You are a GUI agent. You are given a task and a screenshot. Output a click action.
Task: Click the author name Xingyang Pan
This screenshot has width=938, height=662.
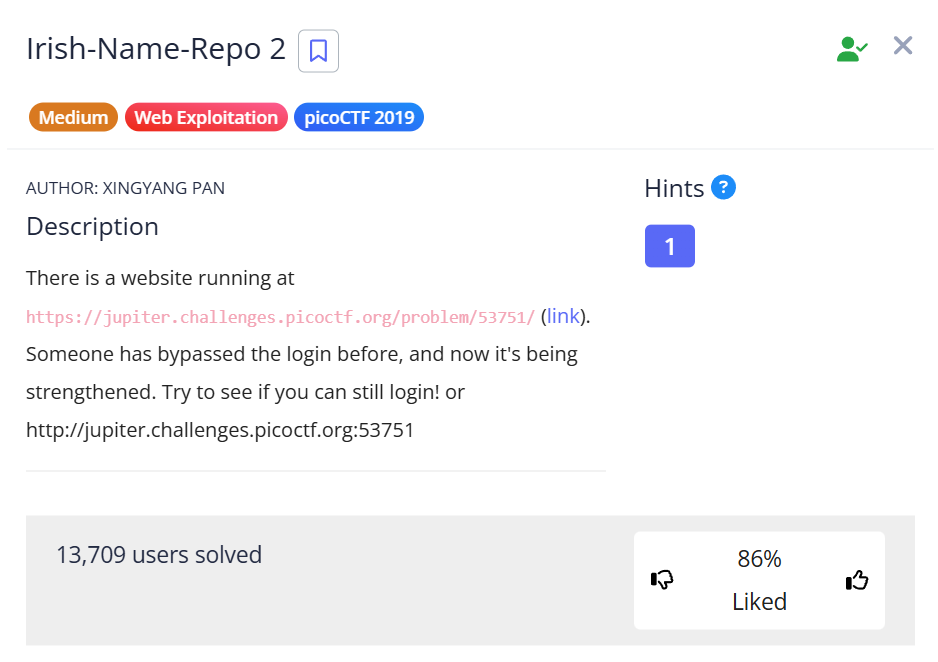163,188
